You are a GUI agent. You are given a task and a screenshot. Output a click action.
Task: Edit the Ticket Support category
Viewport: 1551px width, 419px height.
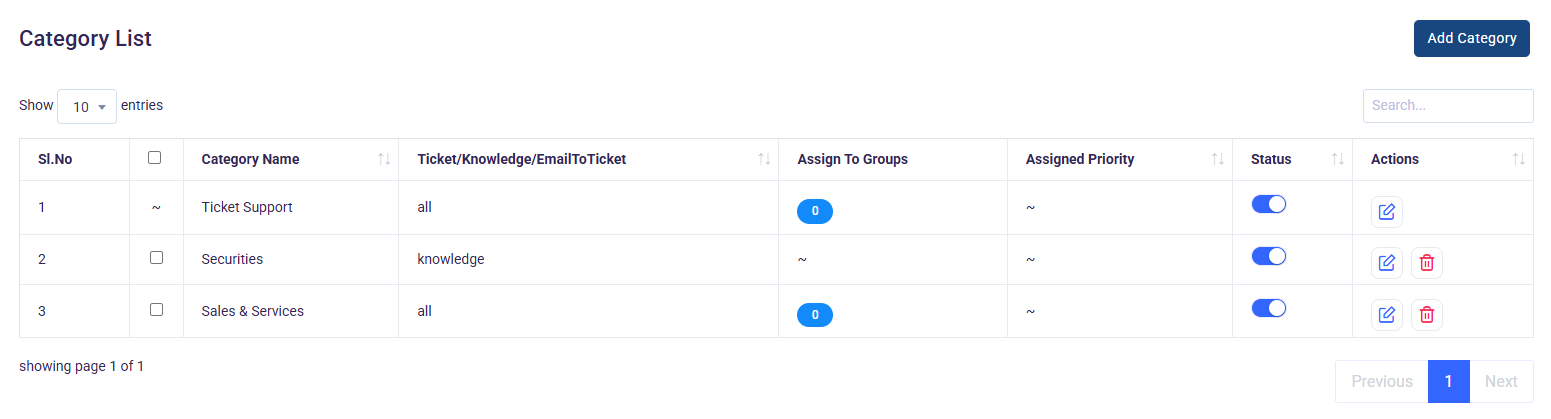pos(1386,212)
